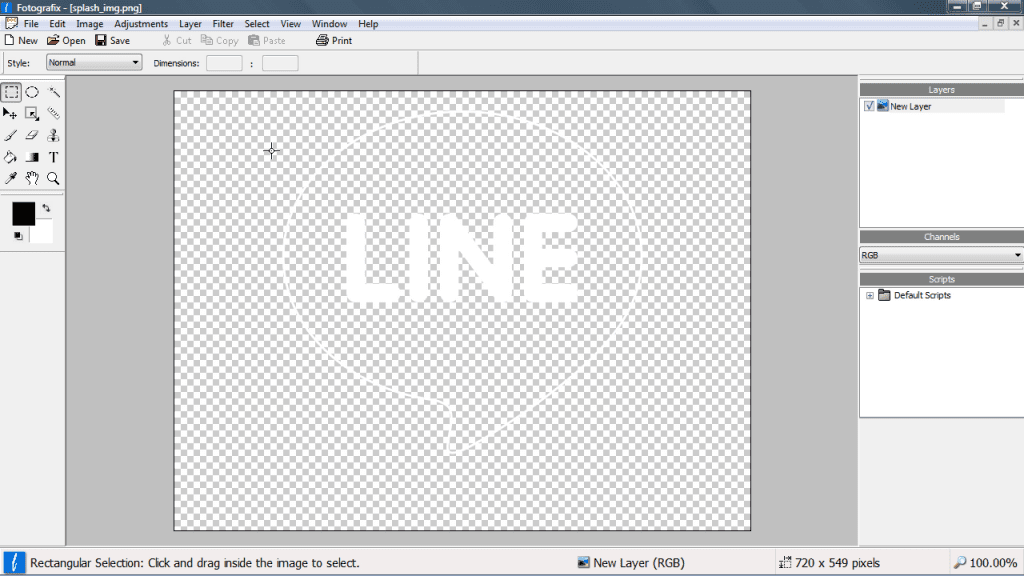Select the Elliptical Selection tool
Screen dimensions: 1024x576
coord(32,92)
